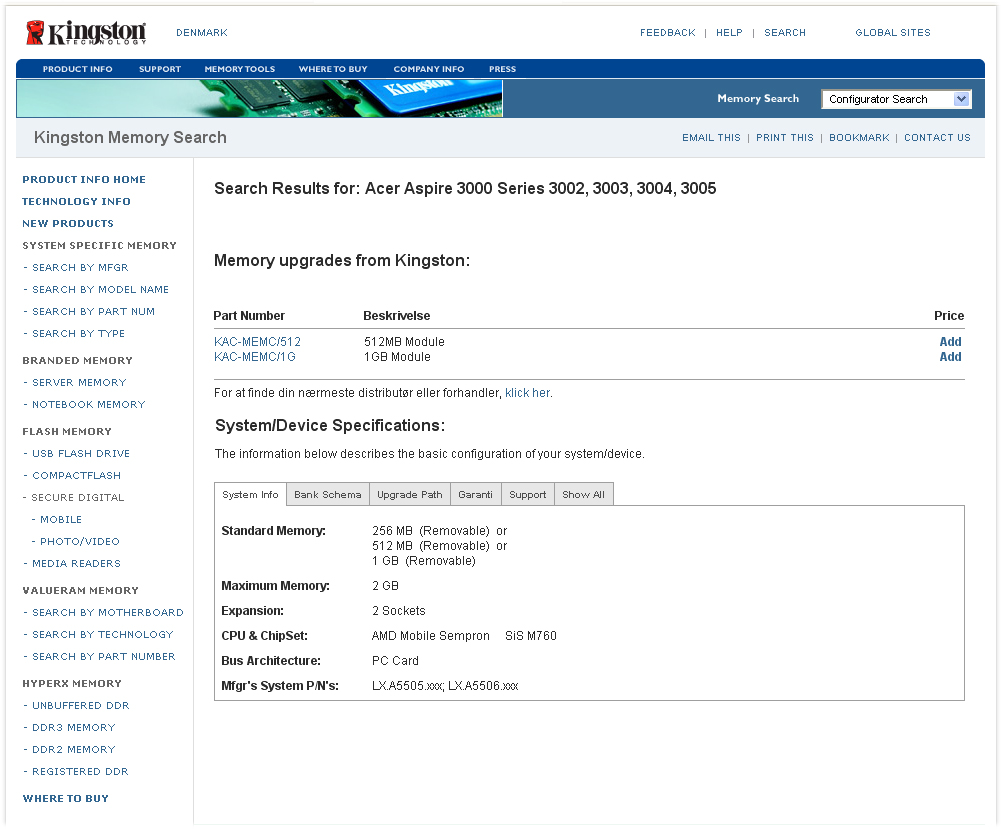Open the Configurator Search dropdown
The height and width of the screenshot is (829, 1002).
coord(896,99)
